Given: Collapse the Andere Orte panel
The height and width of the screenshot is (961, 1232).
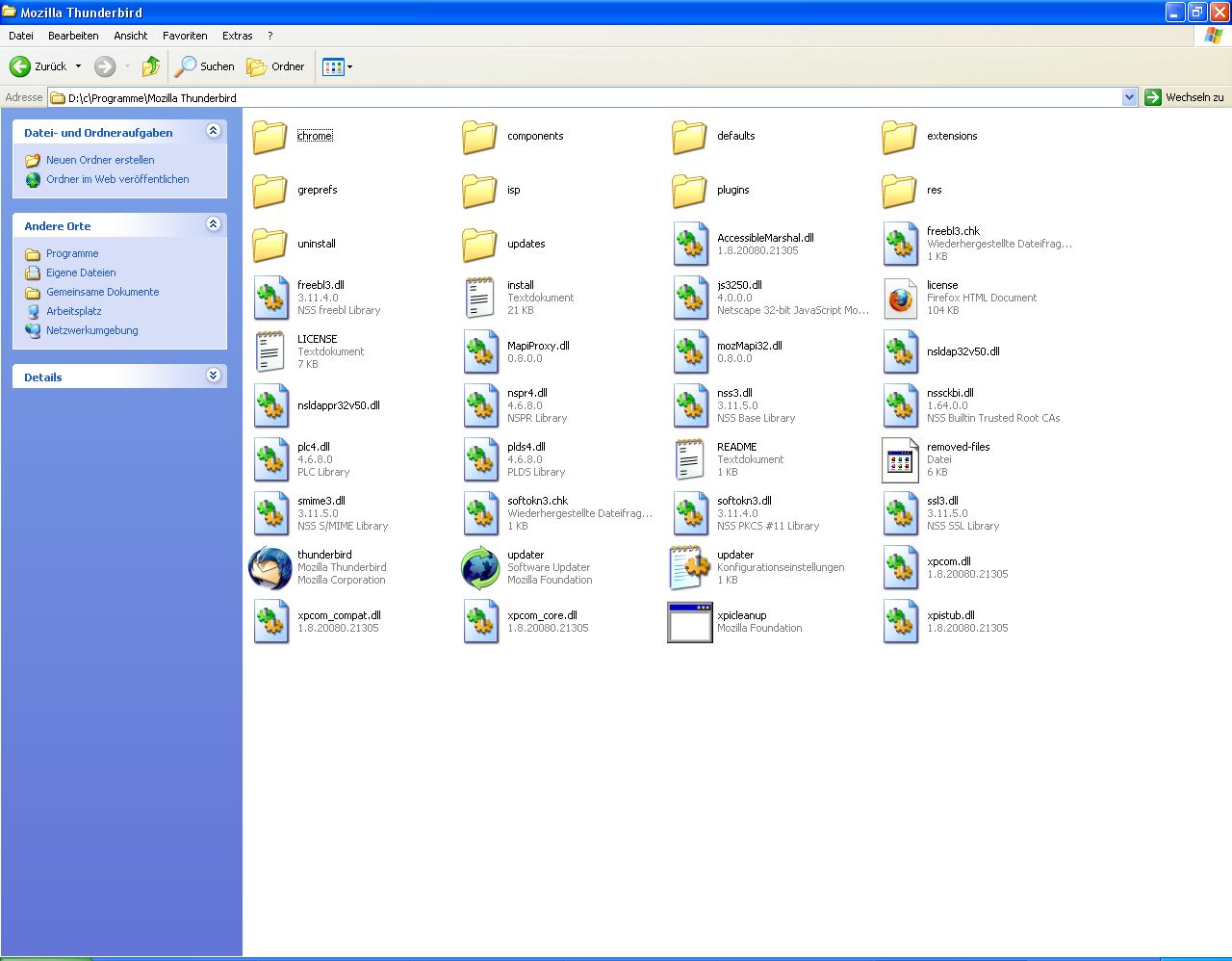Looking at the screenshot, I should click(x=214, y=224).
